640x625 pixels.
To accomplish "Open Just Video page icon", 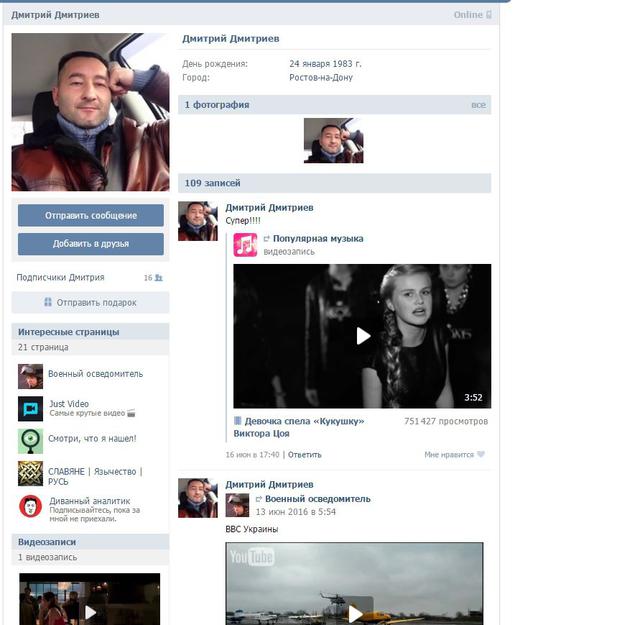I will tap(30, 408).
